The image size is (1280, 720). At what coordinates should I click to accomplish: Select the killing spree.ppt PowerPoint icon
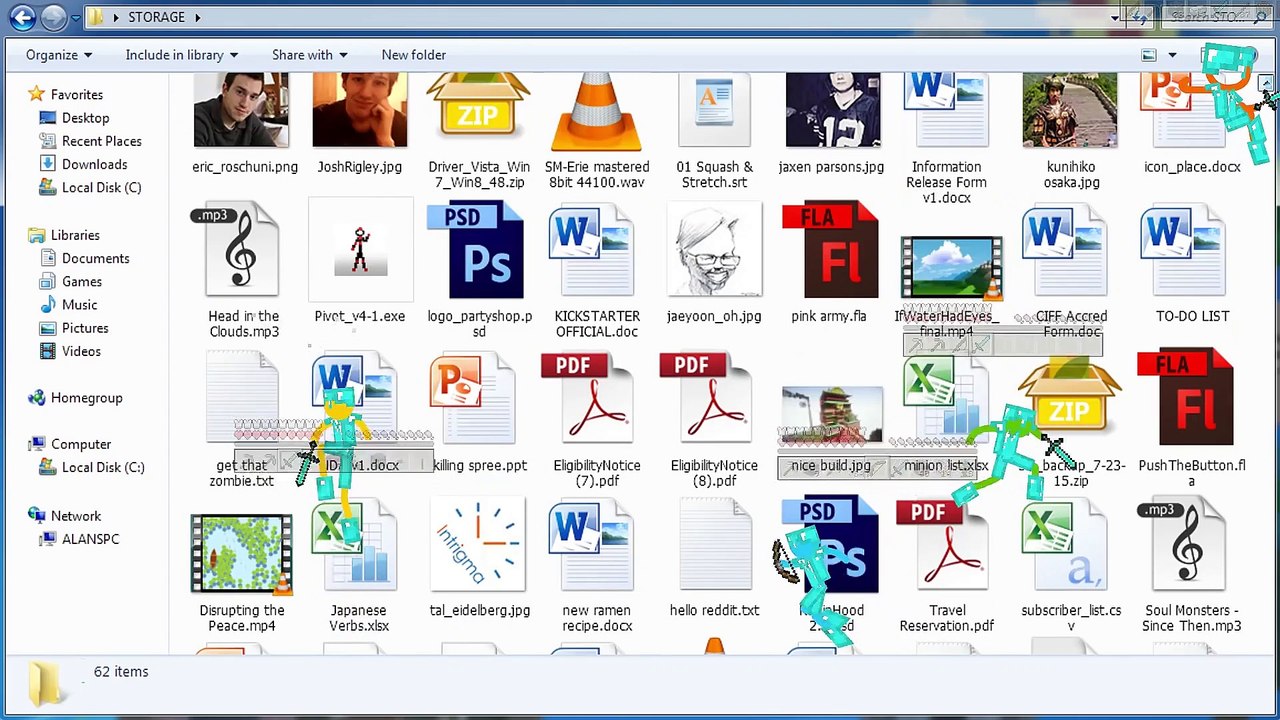coord(473,400)
